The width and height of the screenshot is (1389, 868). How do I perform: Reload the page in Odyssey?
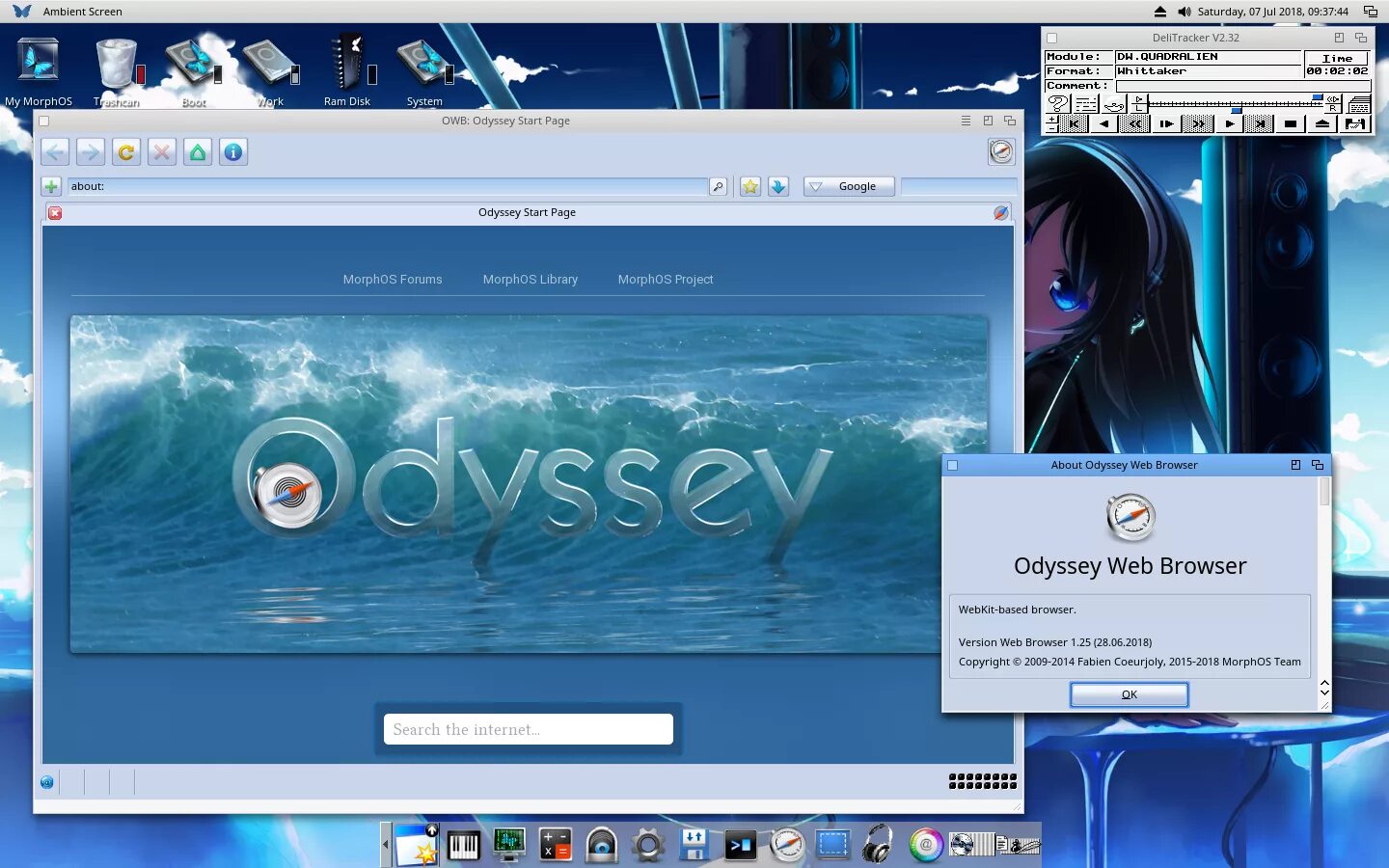(126, 152)
